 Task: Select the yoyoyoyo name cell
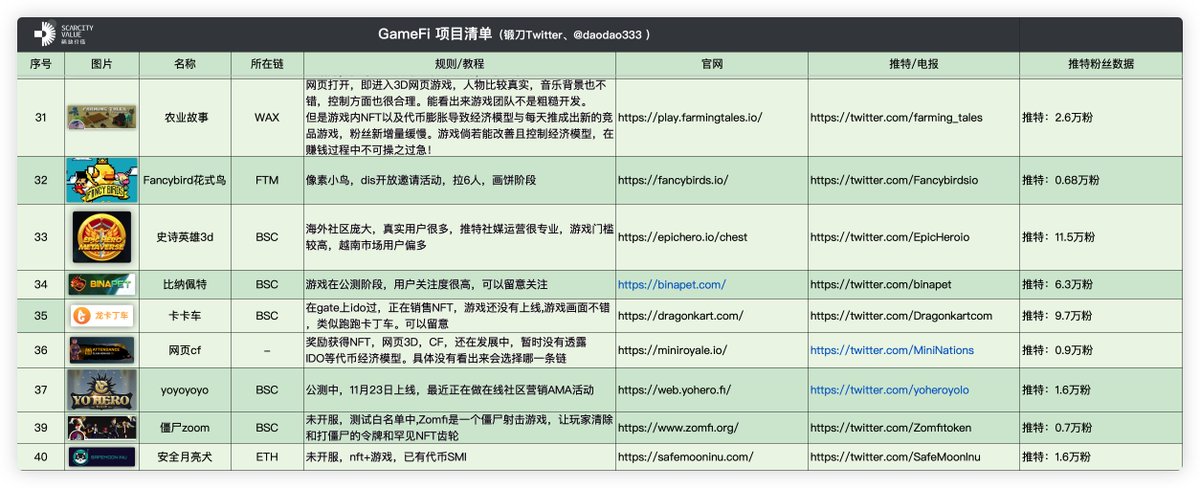[x=185, y=390]
